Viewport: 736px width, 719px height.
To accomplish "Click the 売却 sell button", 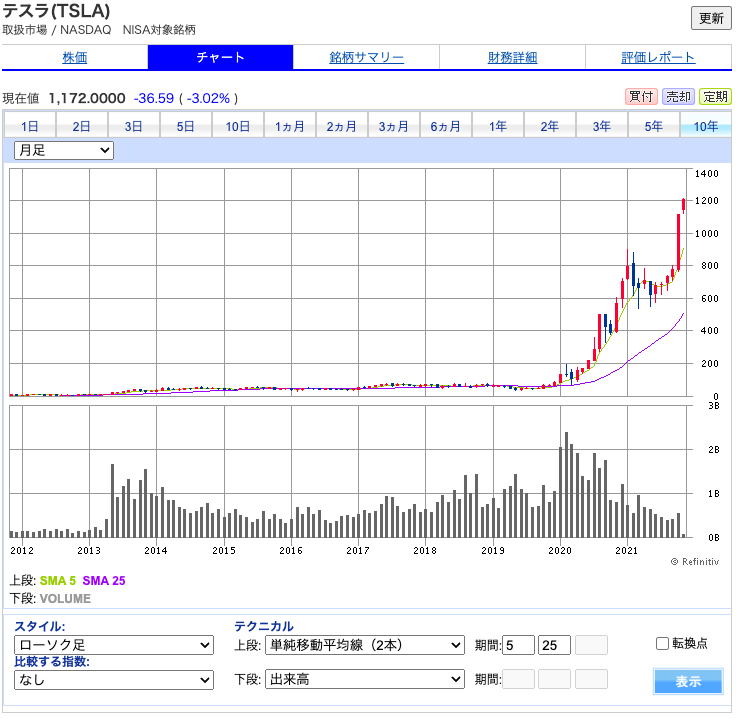I will click(678, 97).
